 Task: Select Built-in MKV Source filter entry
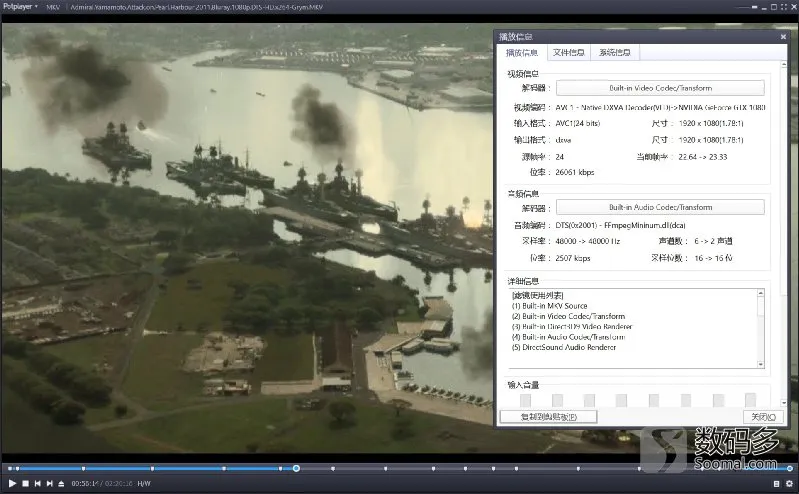[x=549, y=306]
